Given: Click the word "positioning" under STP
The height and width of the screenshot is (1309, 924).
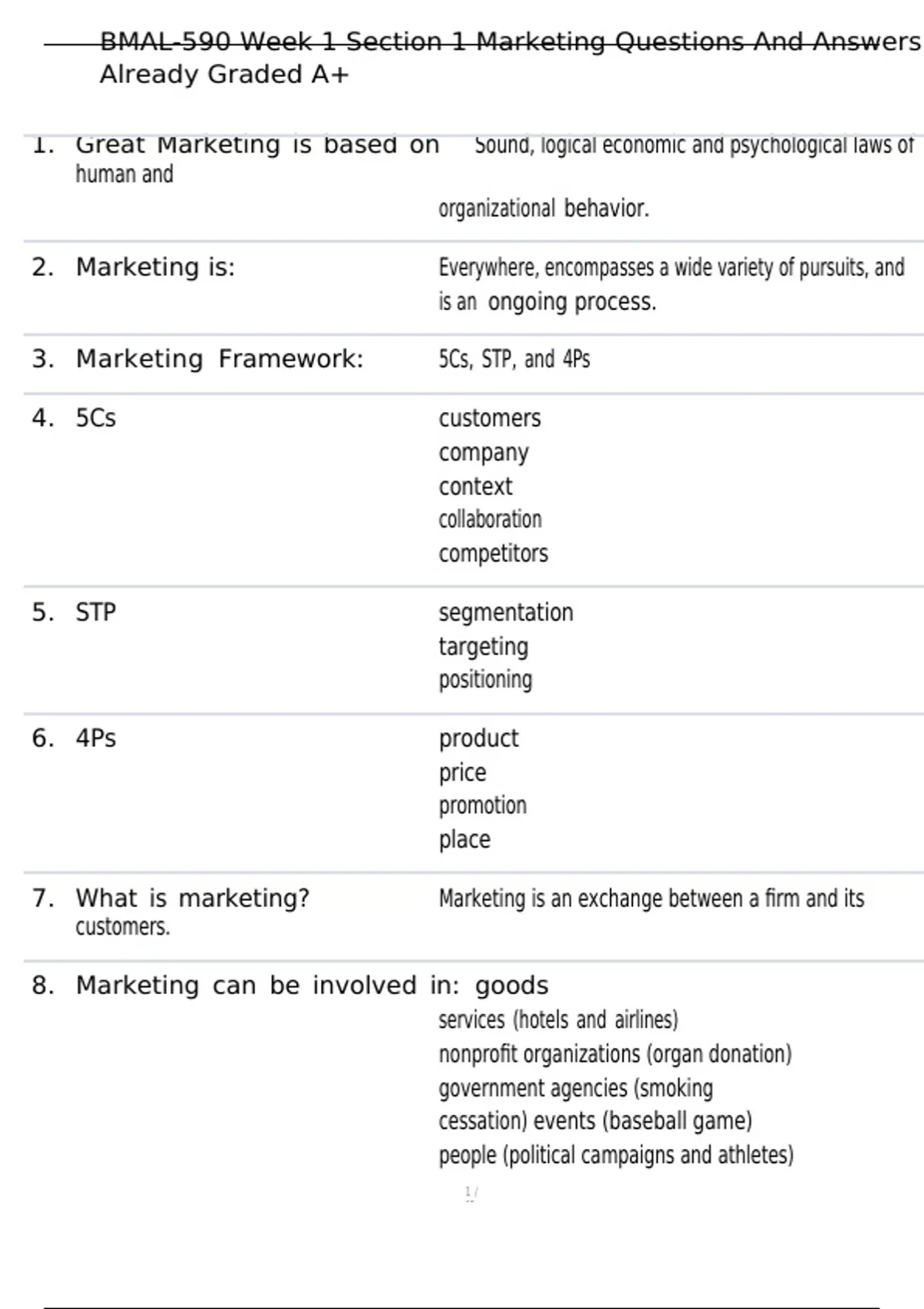Looking at the screenshot, I should click(x=485, y=680).
